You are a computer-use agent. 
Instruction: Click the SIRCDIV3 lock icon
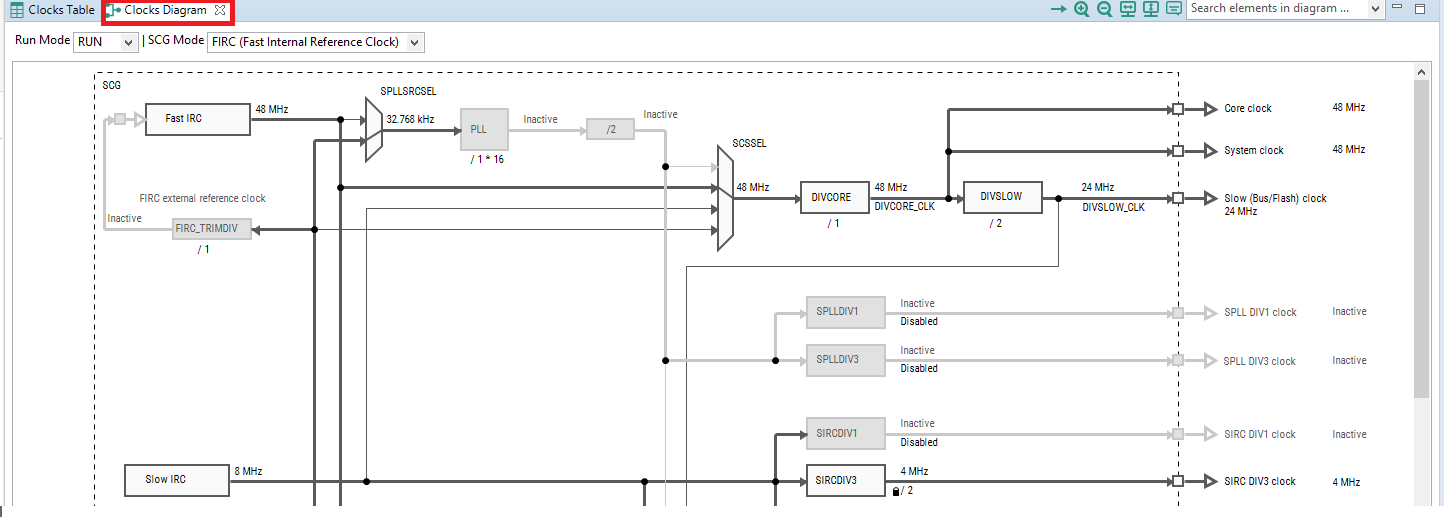(895, 491)
